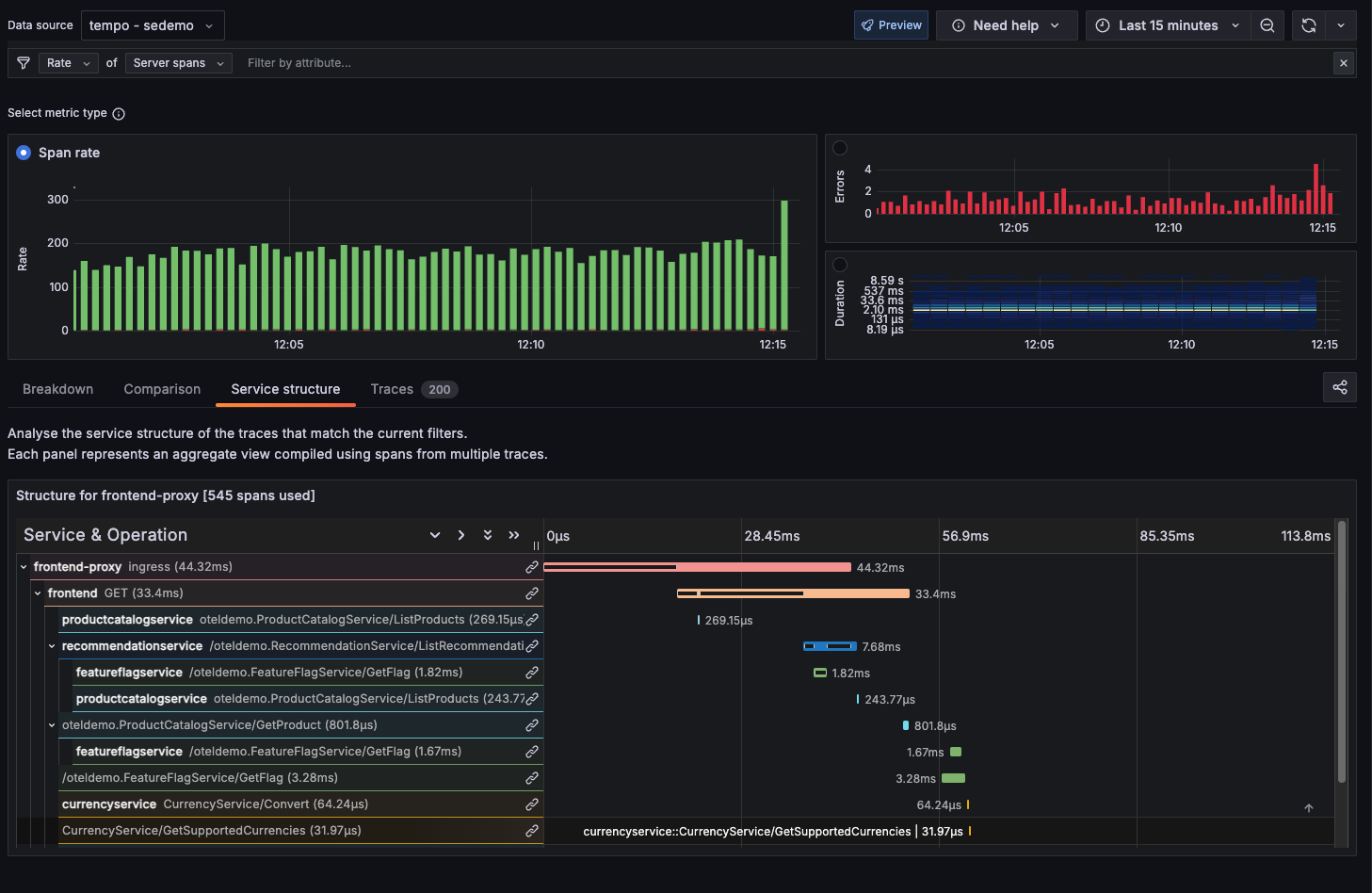
Task: Click the share icon beside the Traces tab
Action: click(x=1339, y=387)
